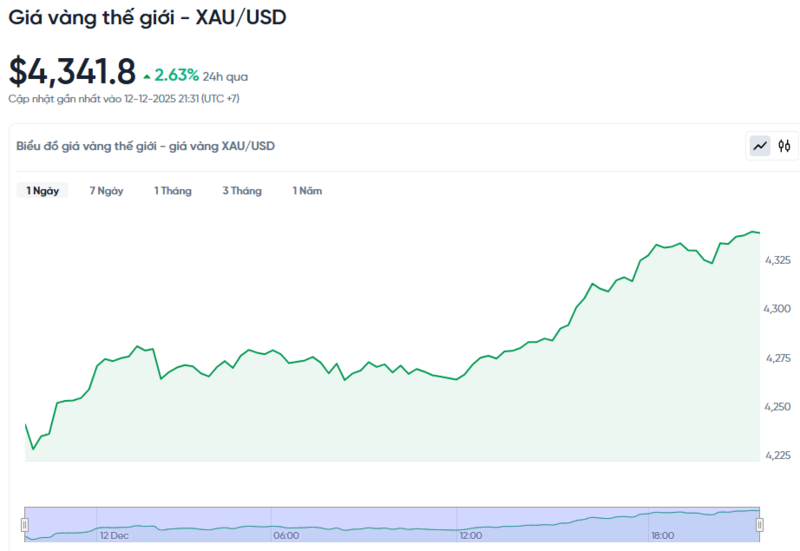
Task: Click the 06:00 marker in navigator
Action: (x=286, y=536)
